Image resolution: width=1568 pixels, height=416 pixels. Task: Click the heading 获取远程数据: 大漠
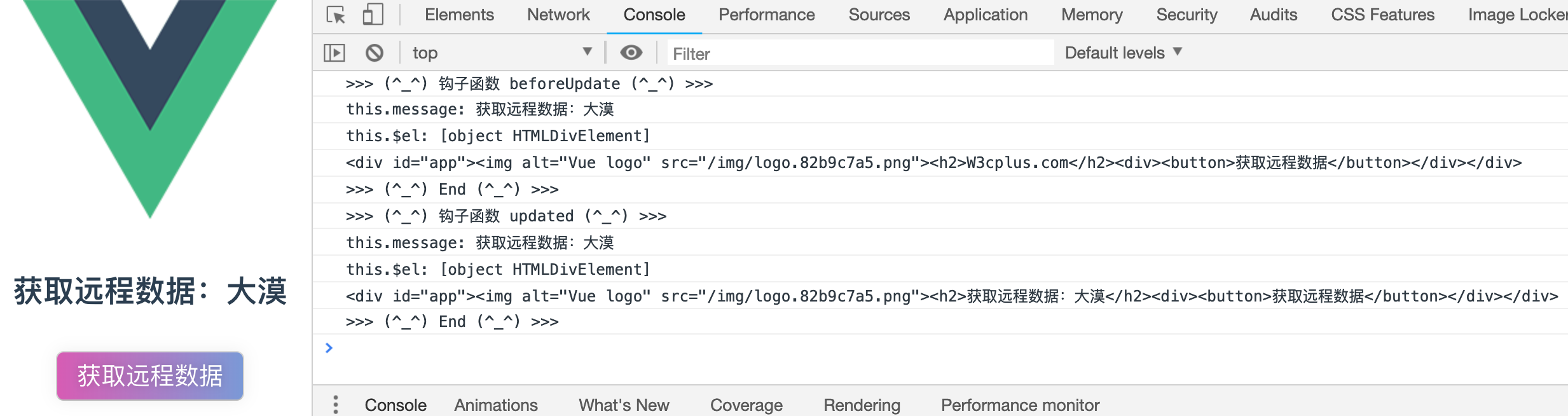150,292
